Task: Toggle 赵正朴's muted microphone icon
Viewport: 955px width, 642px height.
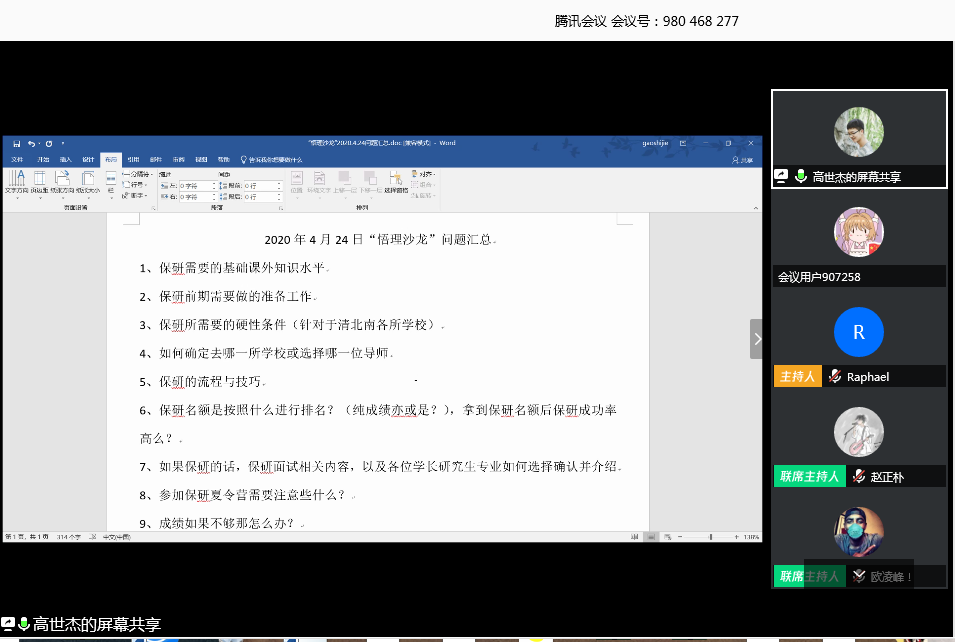Action: pos(858,477)
